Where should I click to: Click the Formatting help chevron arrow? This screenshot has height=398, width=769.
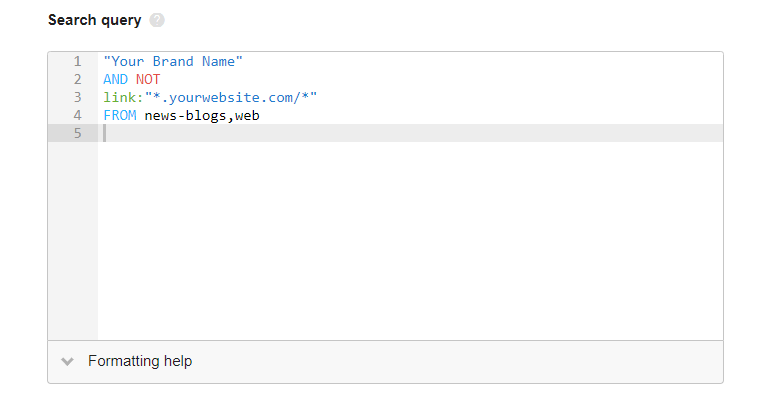click(67, 362)
